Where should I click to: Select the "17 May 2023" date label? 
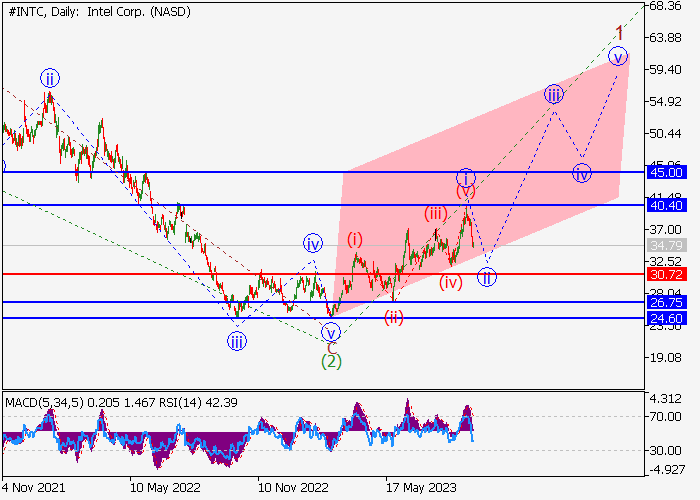coord(421,487)
